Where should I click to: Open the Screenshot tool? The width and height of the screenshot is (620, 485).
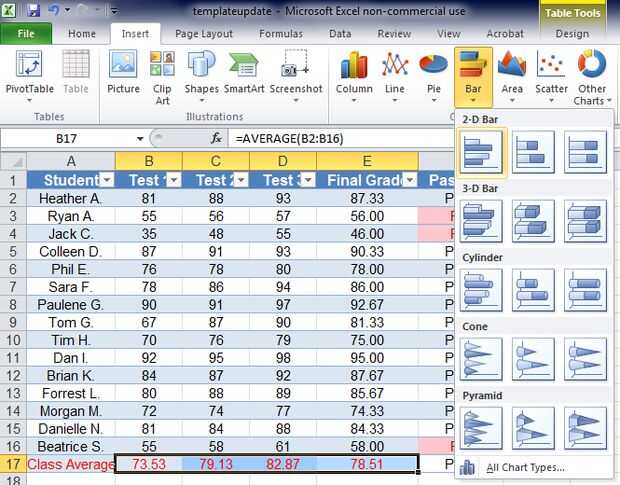click(296, 75)
